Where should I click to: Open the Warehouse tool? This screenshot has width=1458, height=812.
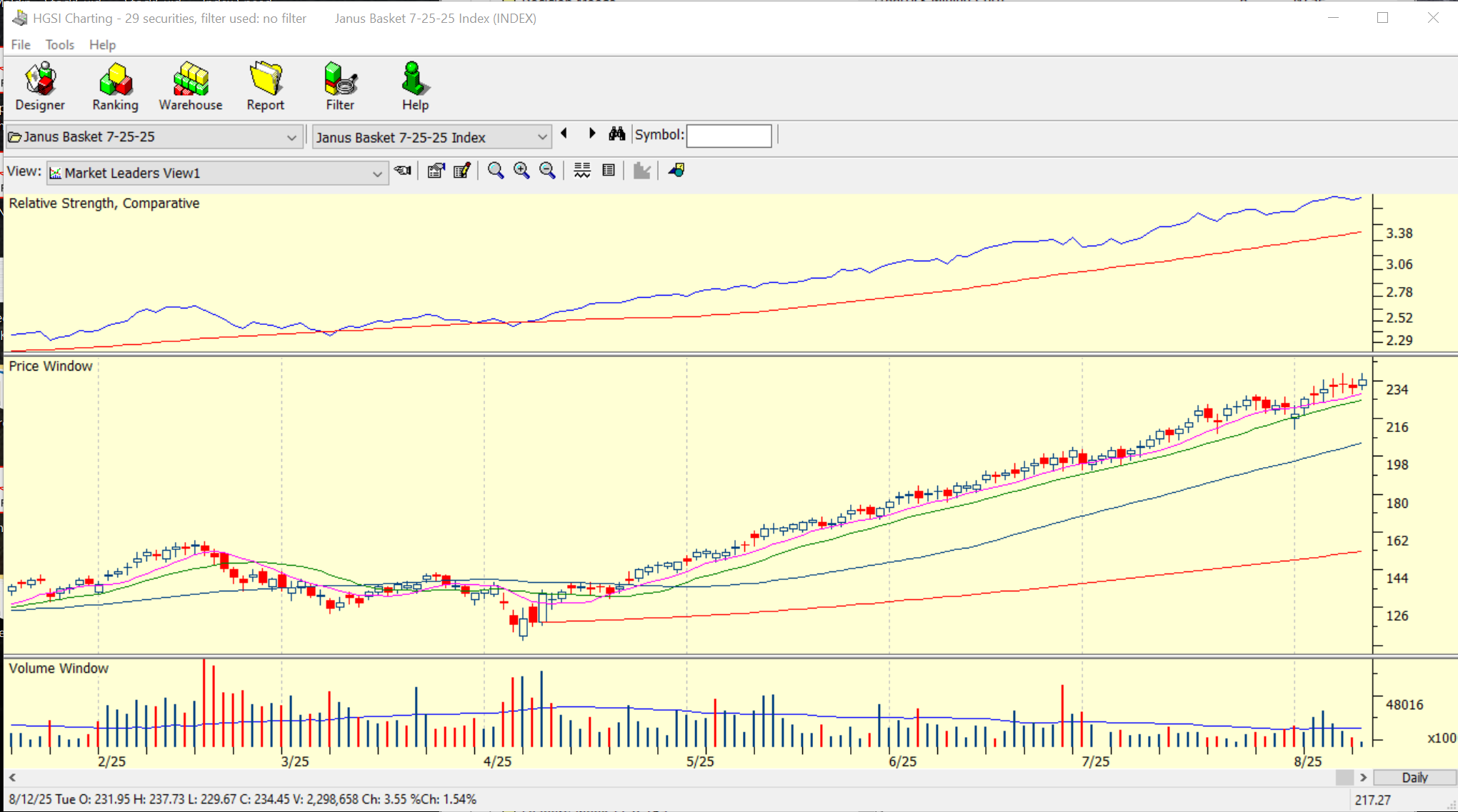(190, 86)
